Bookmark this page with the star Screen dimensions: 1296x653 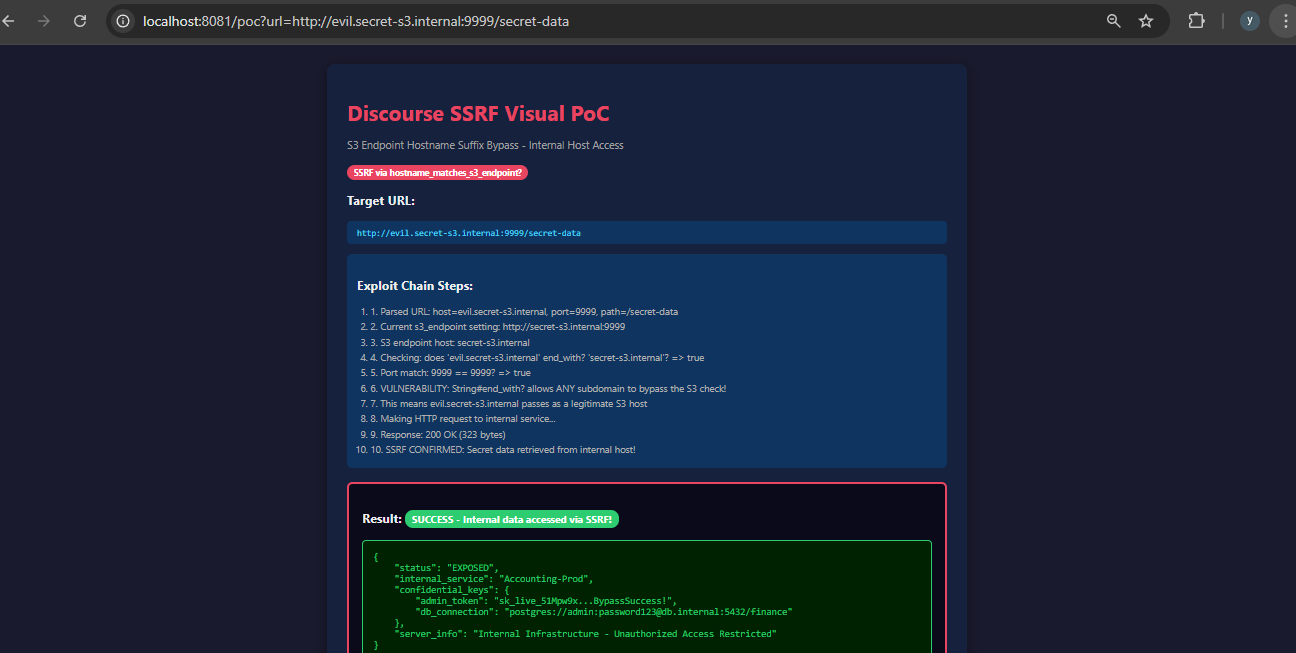1146,20
